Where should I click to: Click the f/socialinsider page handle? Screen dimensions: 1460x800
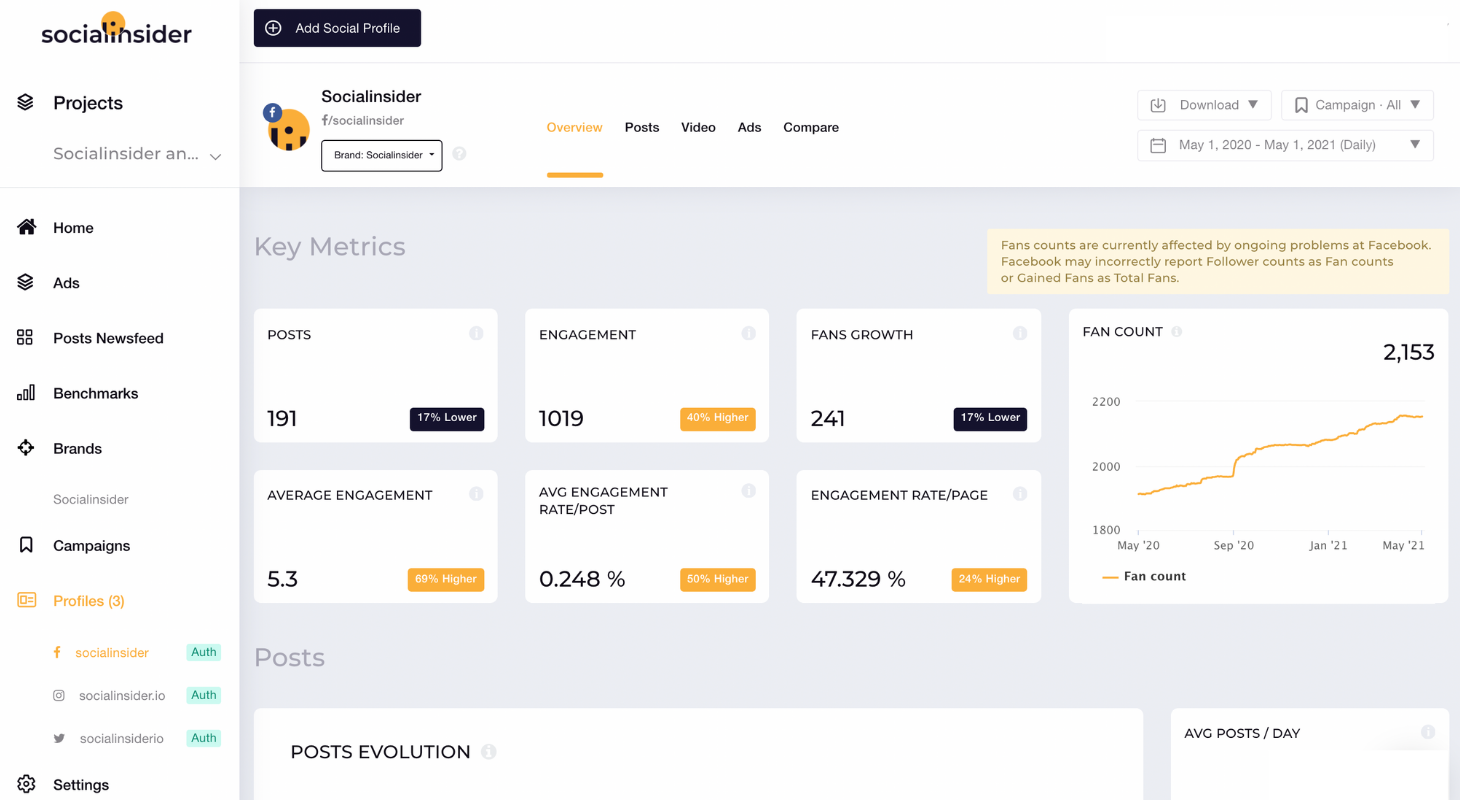point(363,120)
